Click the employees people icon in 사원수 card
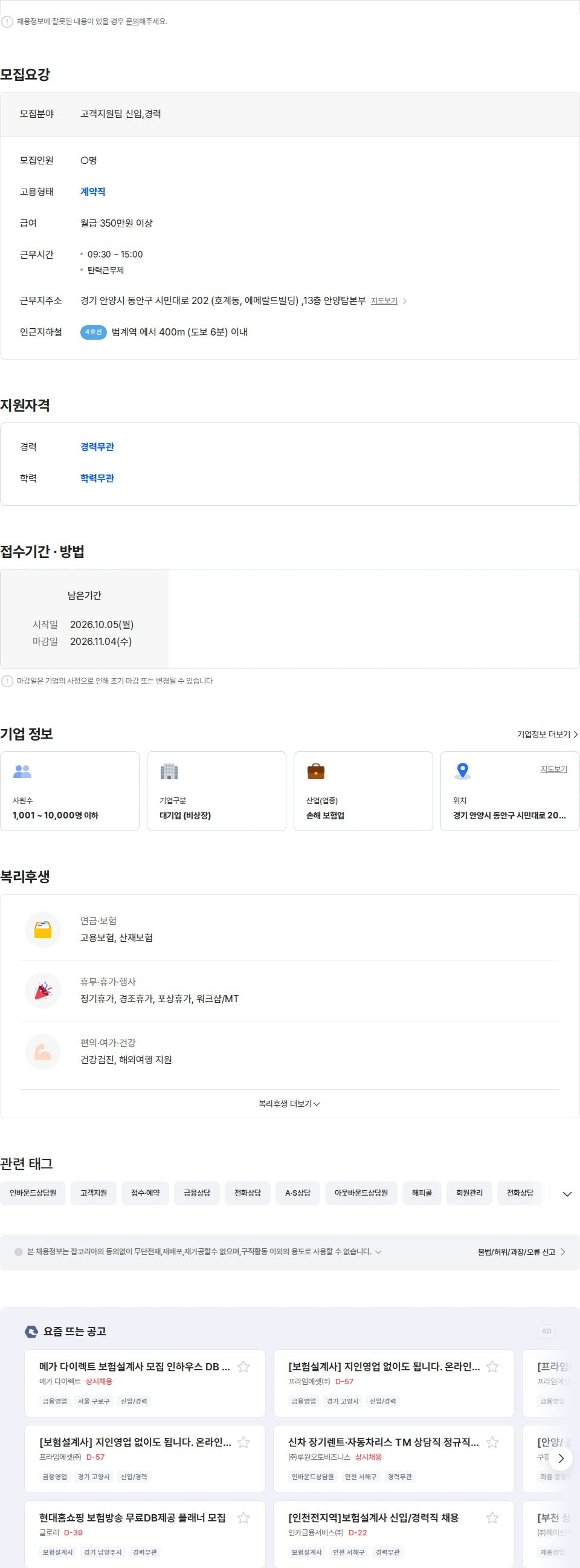 coord(22,771)
